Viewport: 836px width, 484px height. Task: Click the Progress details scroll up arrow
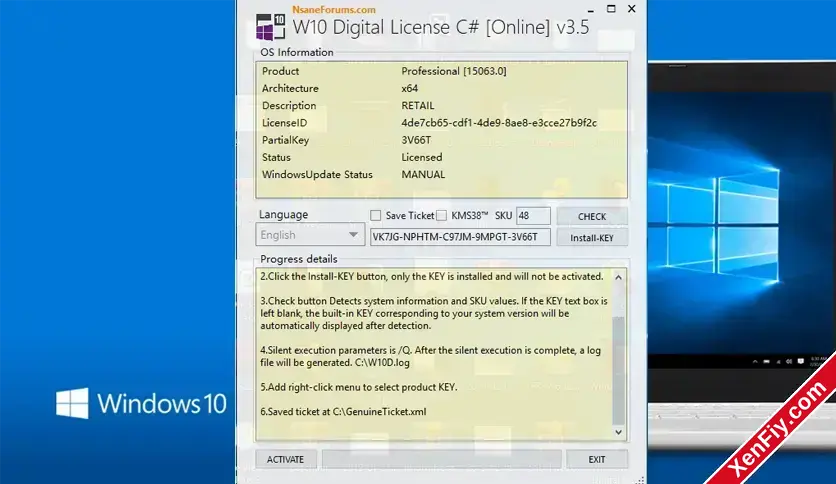click(x=618, y=277)
